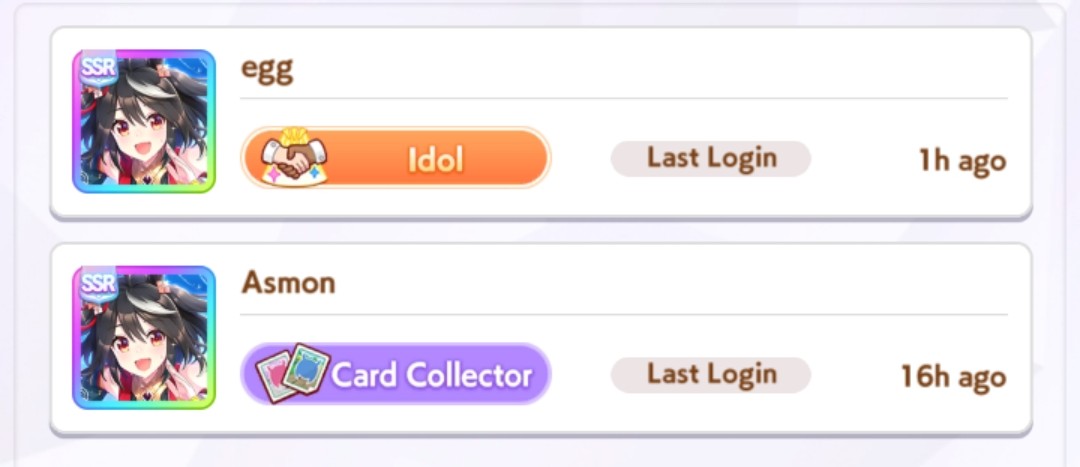Viewport: 1080px width, 467px height.
Task: Click the player name egg
Action: click(267, 70)
